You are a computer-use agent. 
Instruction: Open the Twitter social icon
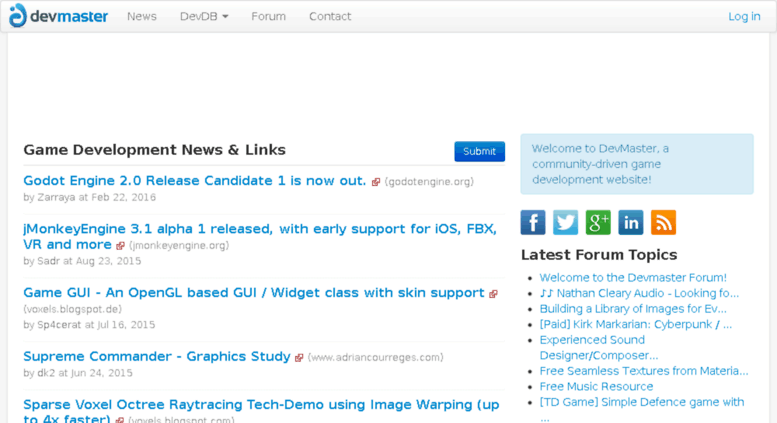(x=565, y=222)
